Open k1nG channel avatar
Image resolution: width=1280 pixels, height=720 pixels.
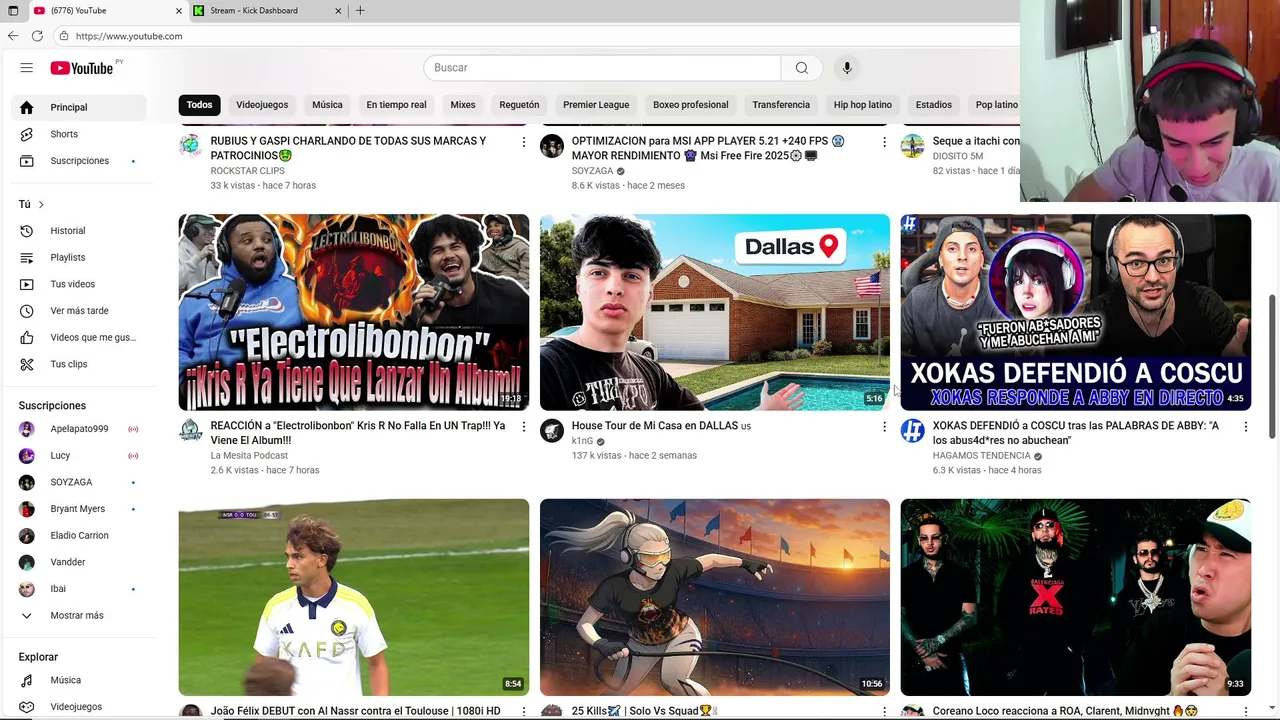[x=551, y=431]
